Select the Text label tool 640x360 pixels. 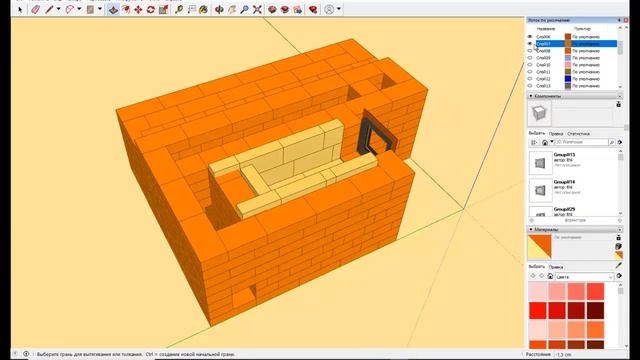[191, 9]
